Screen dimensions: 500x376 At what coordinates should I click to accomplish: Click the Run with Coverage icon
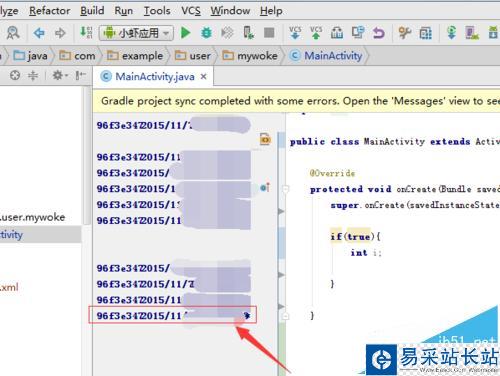[x=227, y=33]
